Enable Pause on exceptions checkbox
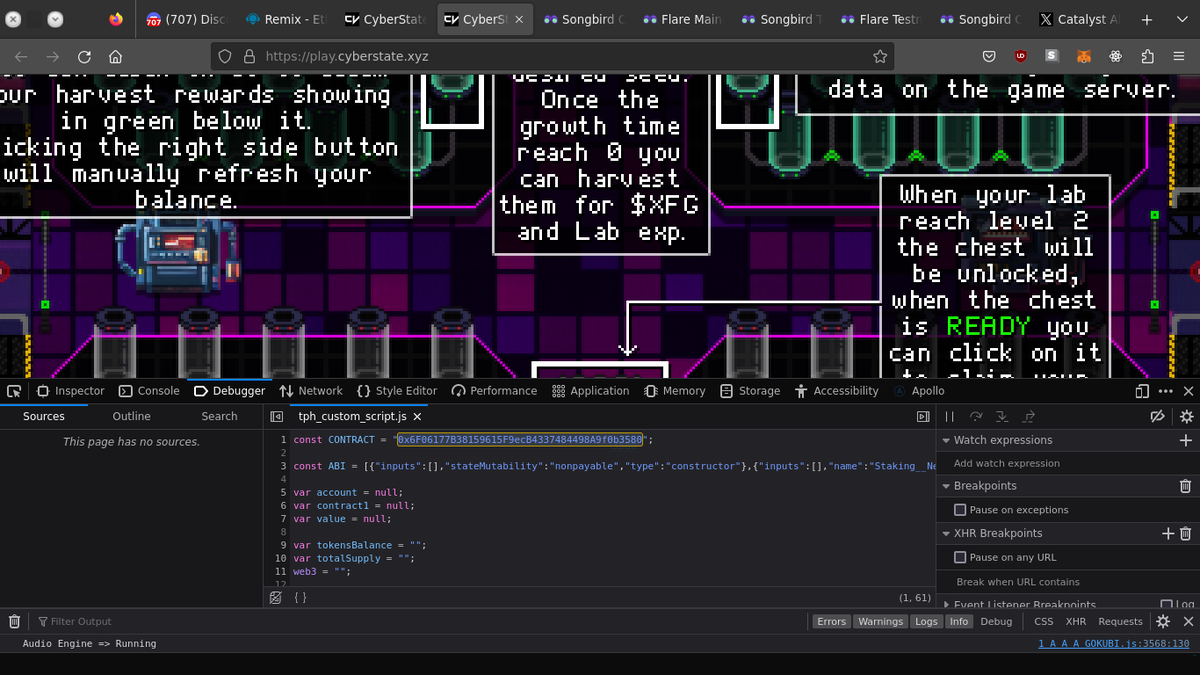1200x675 pixels. [960, 510]
